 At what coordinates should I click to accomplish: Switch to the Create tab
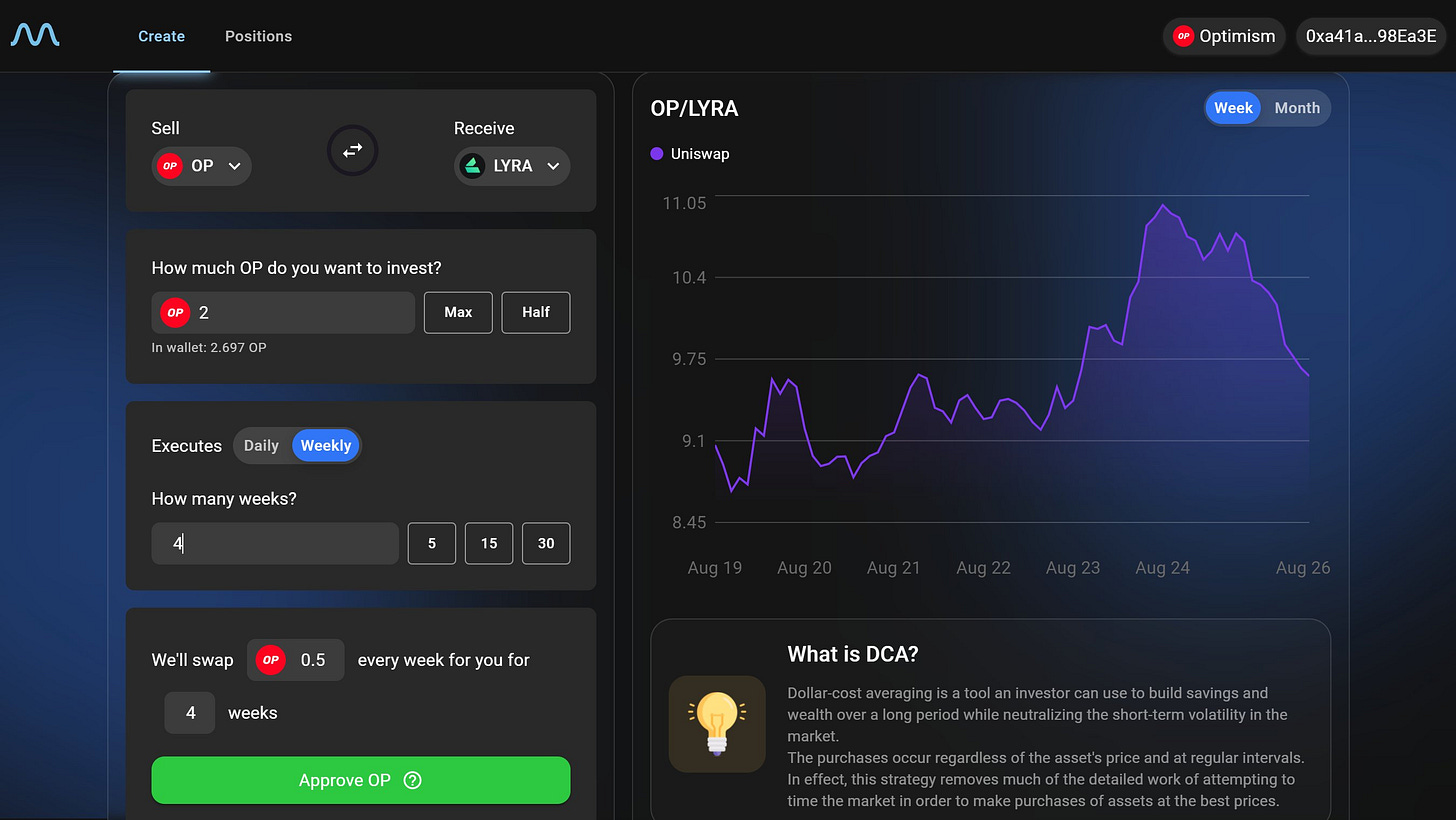[161, 36]
